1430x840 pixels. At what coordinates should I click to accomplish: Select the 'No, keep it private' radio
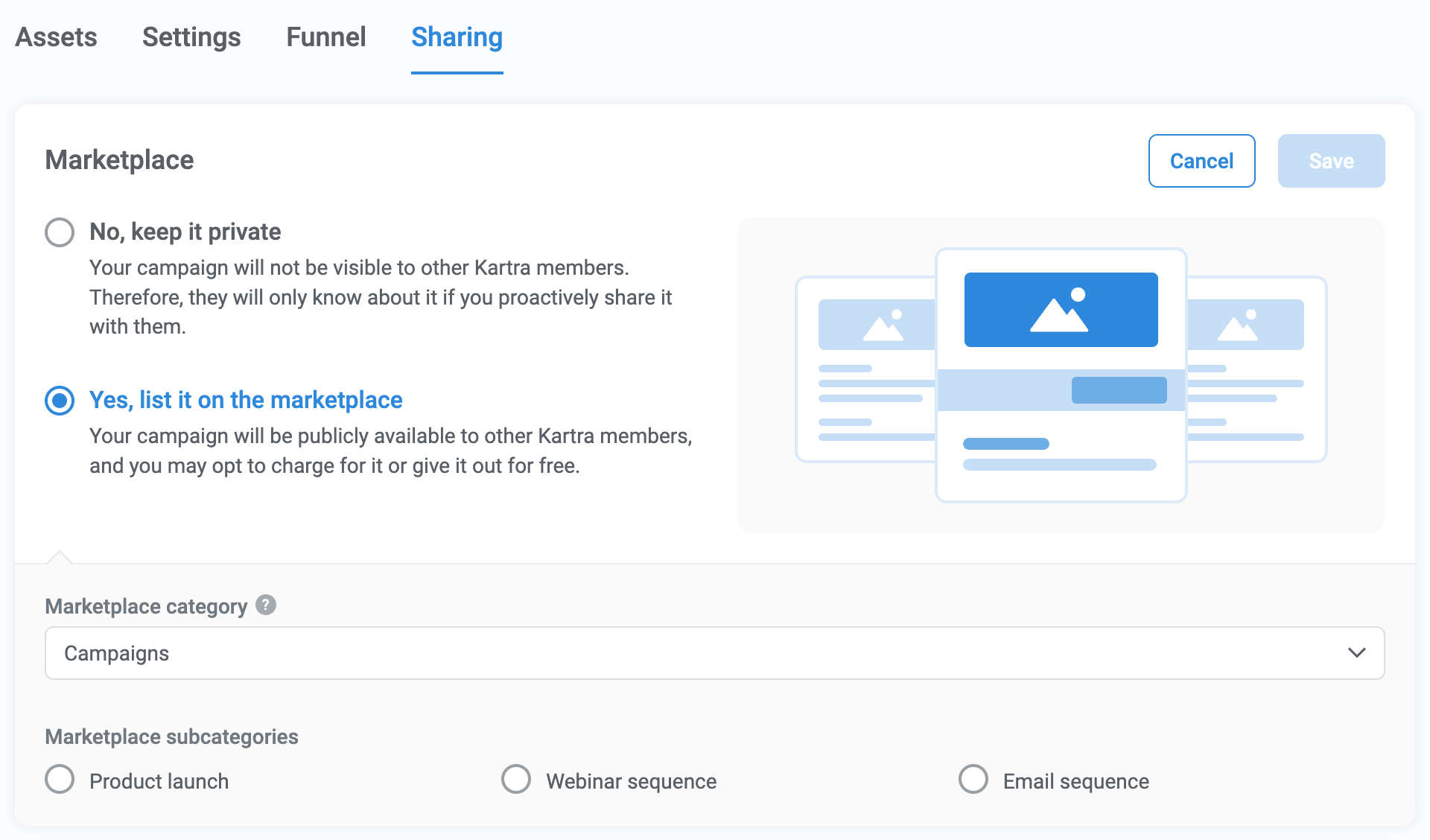[60, 232]
